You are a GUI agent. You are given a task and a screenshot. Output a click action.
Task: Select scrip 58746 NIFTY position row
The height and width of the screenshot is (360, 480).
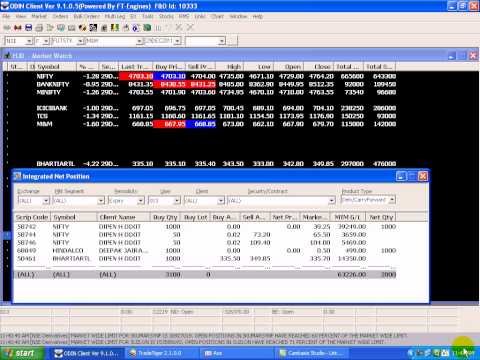click(205, 243)
